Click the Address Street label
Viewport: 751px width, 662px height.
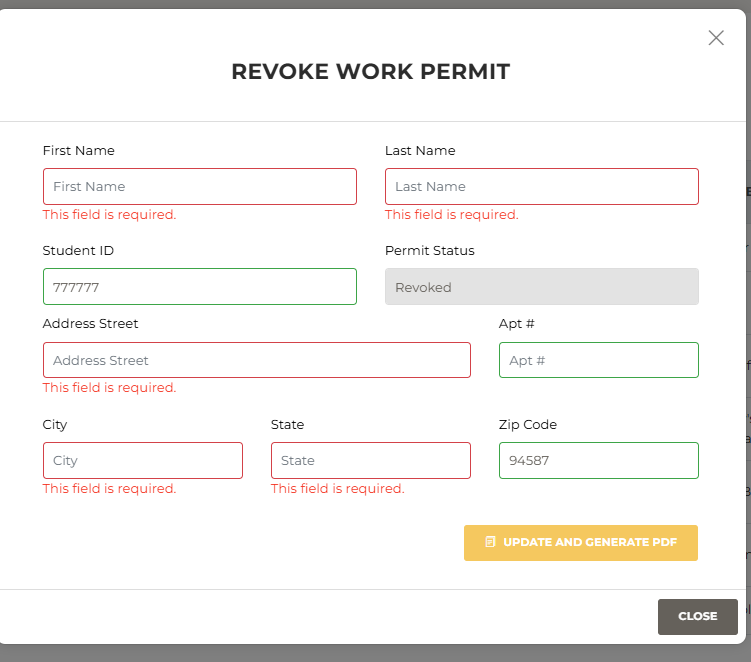[91, 323]
